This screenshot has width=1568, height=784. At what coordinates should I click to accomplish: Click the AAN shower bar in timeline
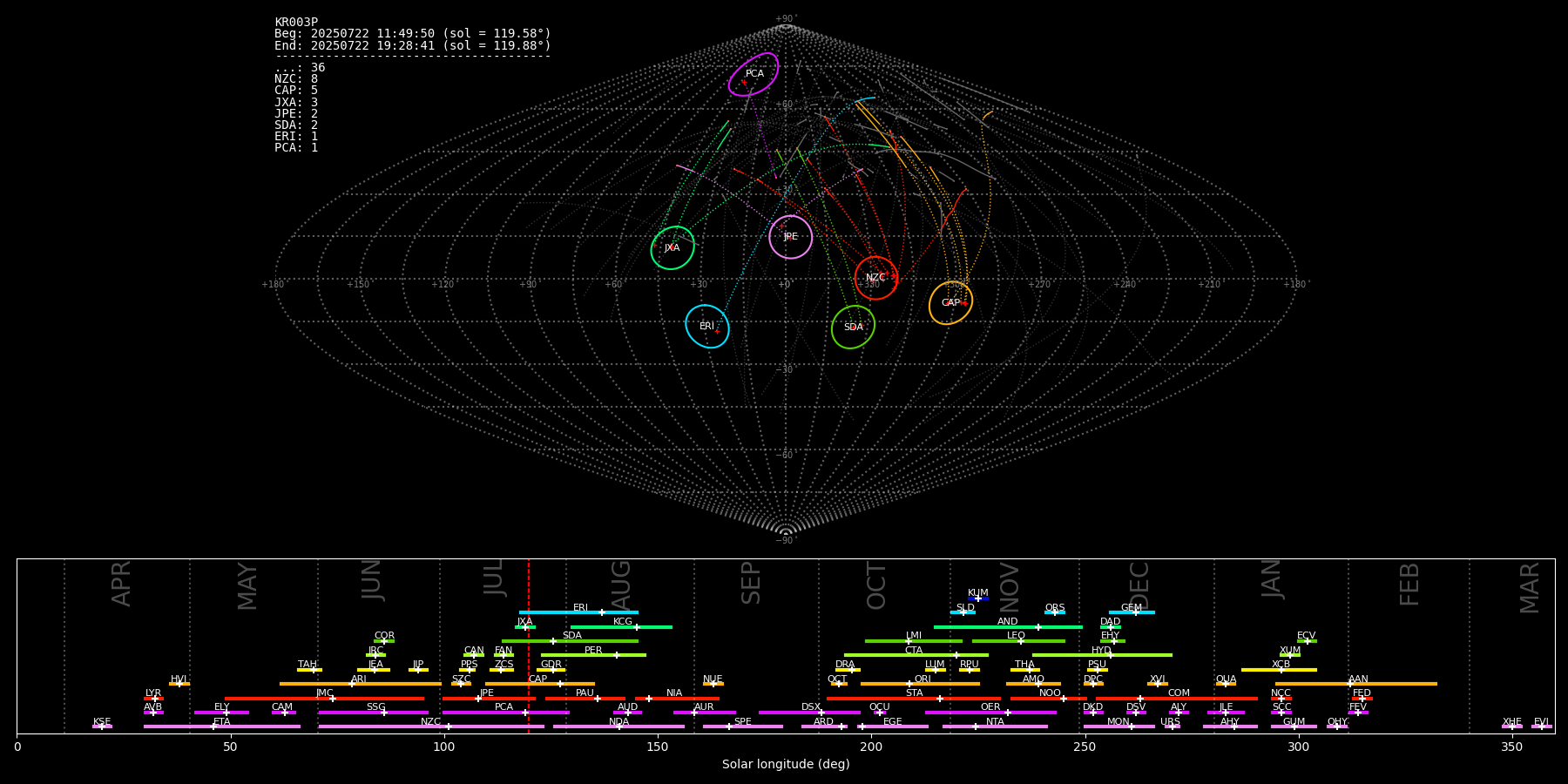click(x=1356, y=684)
